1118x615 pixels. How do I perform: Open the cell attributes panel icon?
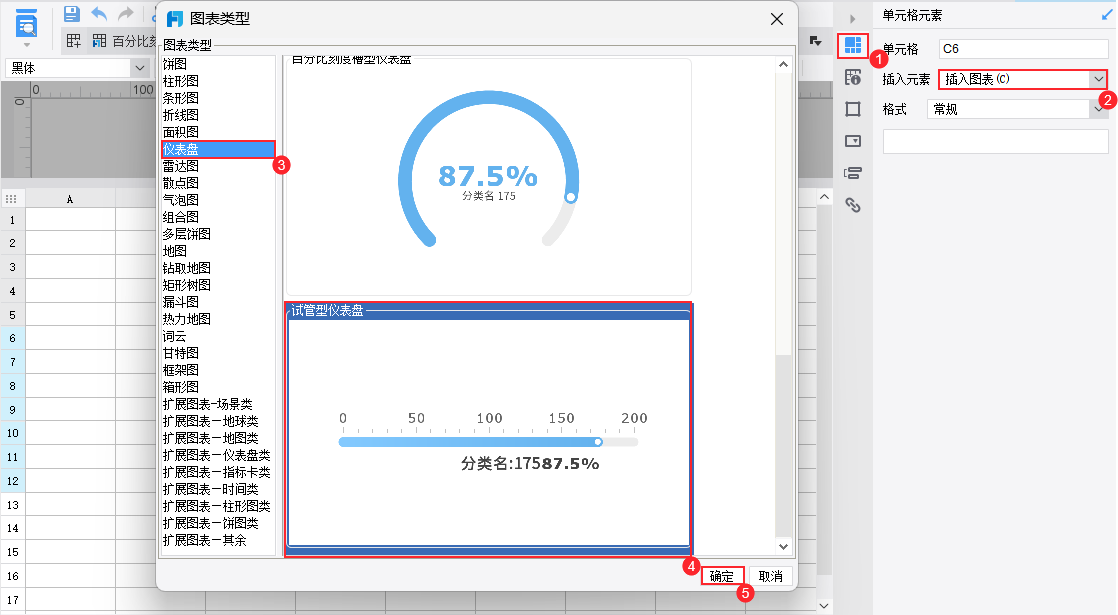853,77
